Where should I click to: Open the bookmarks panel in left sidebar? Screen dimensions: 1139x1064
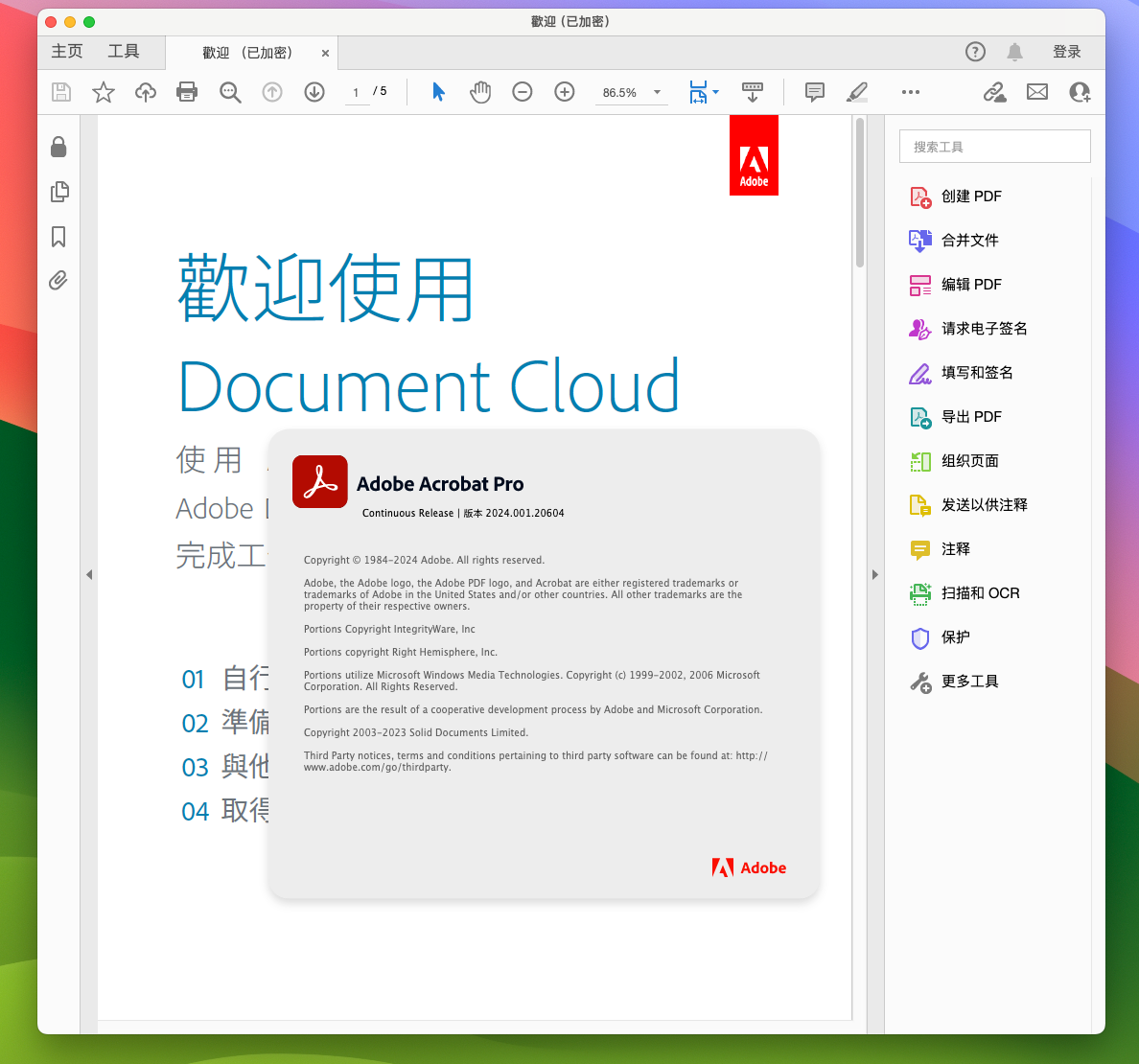(x=58, y=237)
